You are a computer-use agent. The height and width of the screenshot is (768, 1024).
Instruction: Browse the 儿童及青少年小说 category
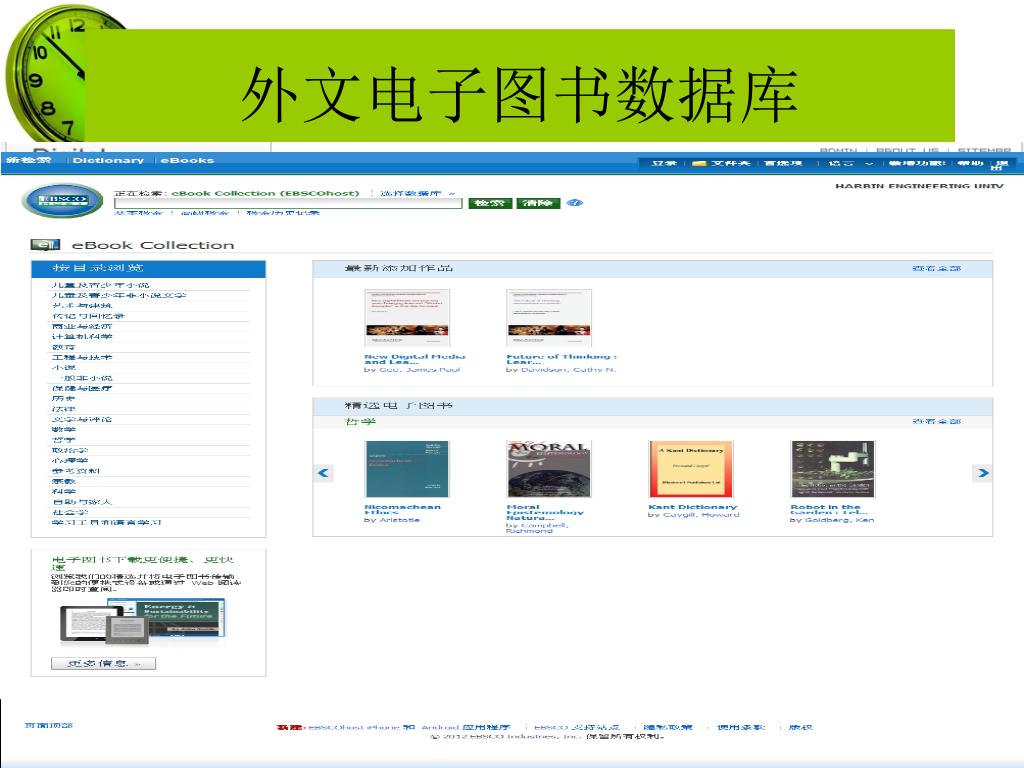pyautogui.click(x=101, y=285)
